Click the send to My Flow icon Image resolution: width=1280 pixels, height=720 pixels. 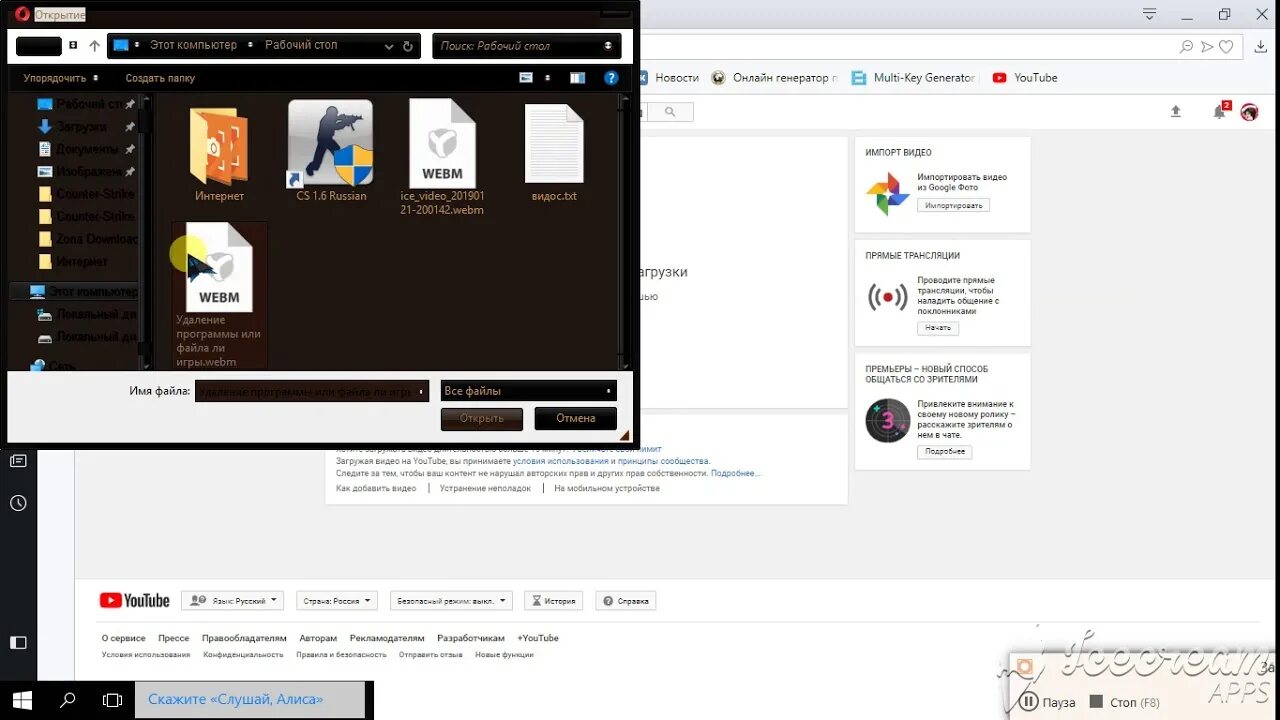tap(1207, 46)
